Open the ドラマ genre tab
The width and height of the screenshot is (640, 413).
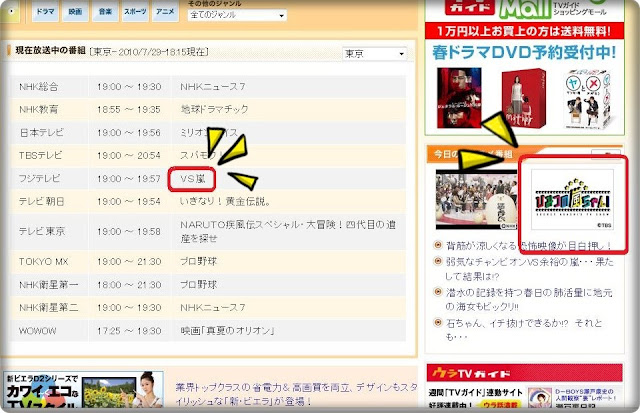coord(45,11)
